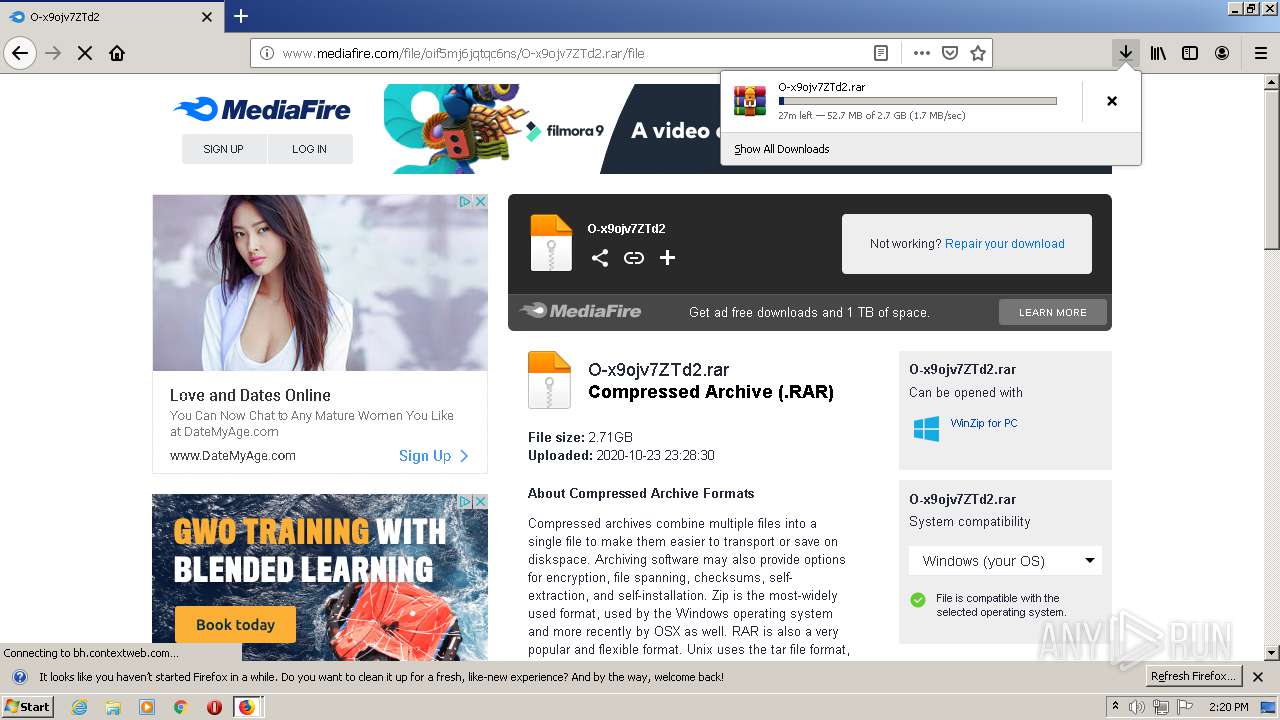The width and height of the screenshot is (1280, 720).
Task: Copy link with the chain icon
Action: 633,258
